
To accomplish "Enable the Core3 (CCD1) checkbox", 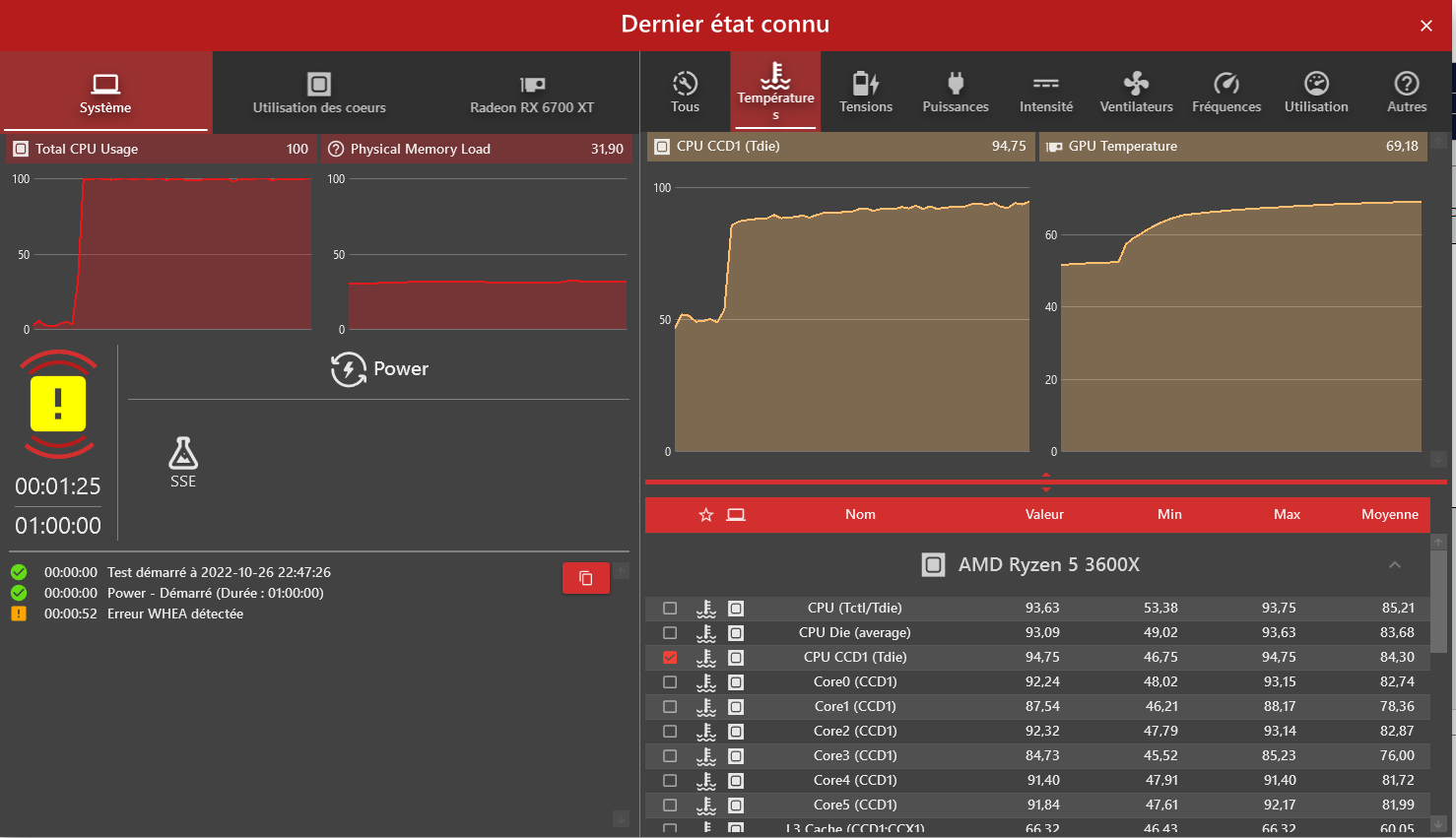I will coord(670,756).
